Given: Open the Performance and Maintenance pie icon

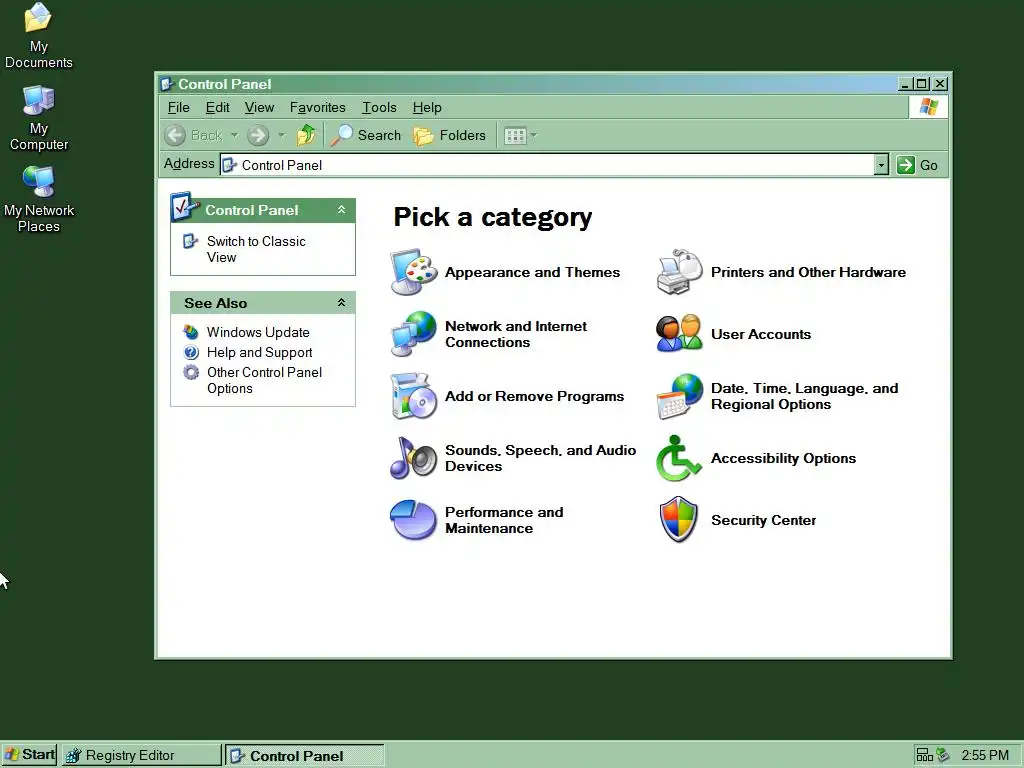Looking at the screenshot, I should tap(413, 520).
